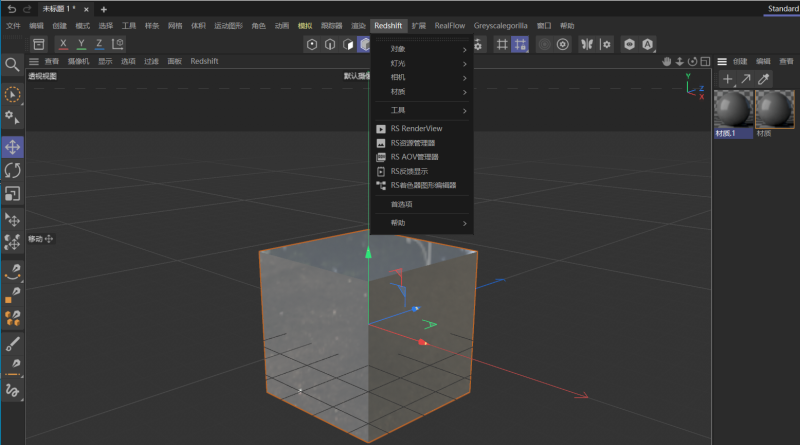
Task: Expand 材质 submenu in Redshift menu
Action: point(421,92)
